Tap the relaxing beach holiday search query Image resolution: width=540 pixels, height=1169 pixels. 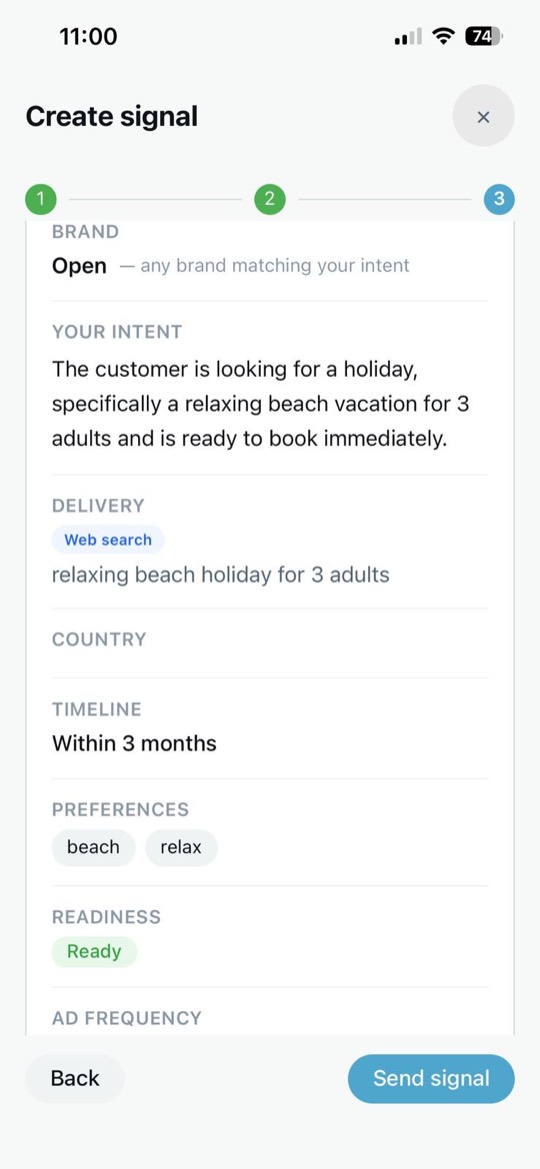click(220, 575)
